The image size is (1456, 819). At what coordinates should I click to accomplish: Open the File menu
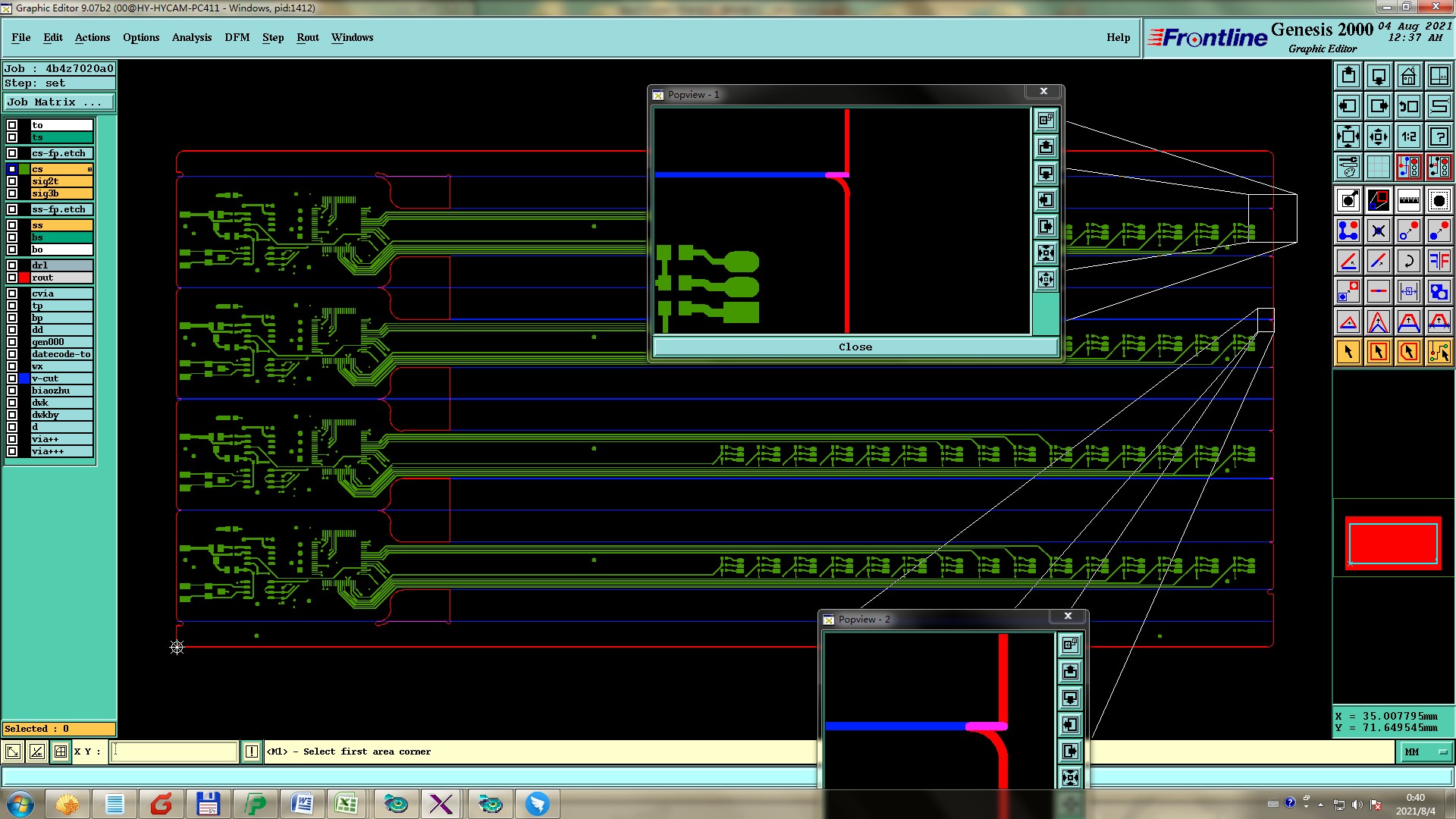(x=21, y=37)
